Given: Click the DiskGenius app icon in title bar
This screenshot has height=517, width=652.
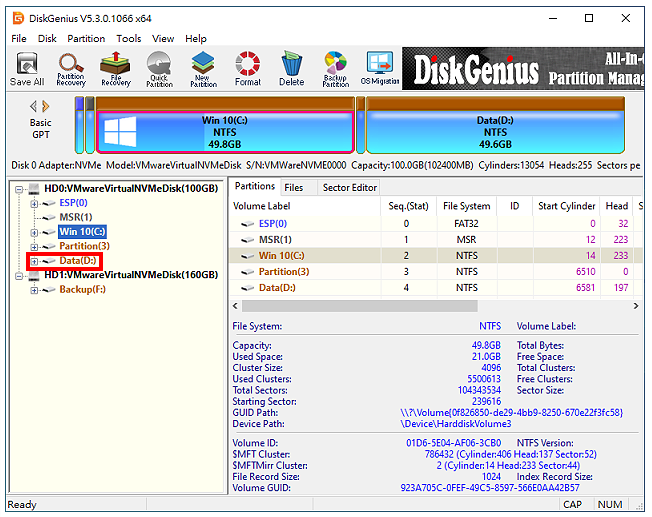Looking at the screenshot, I should click(x=18, y=18).
